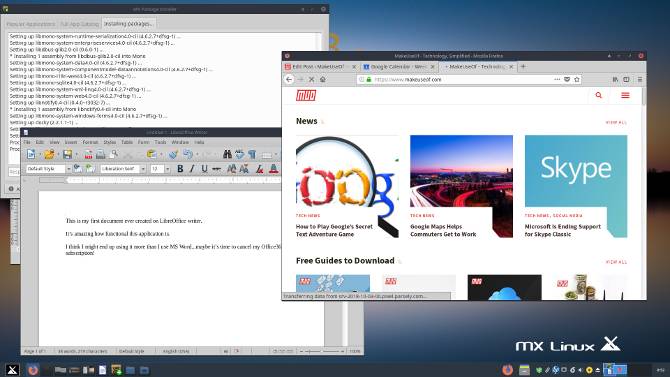Open Find & Replace binoculars icon
Viewport: 670px width, 377px height.
[x=227, y=154]
